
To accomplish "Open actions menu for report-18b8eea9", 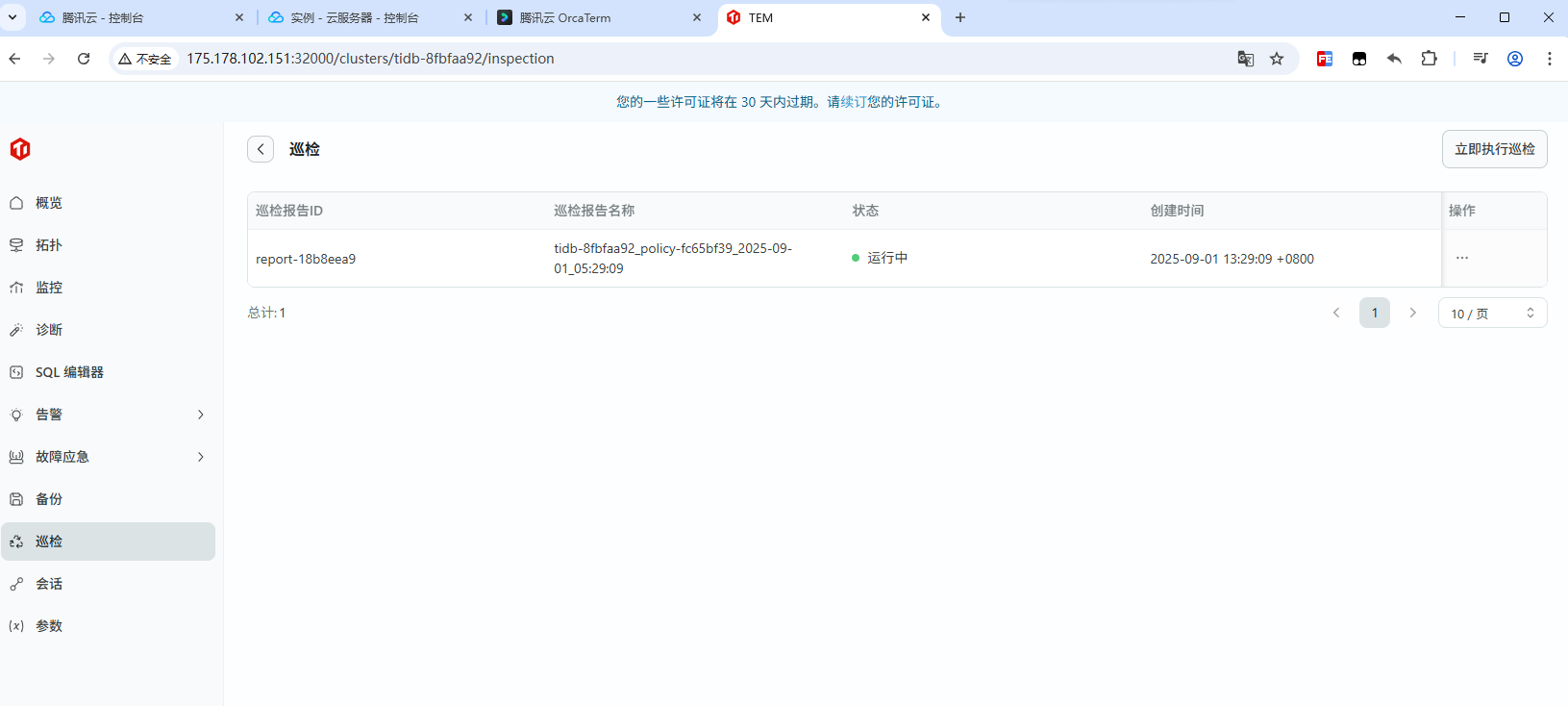I will pyautogui.click(x=1462, y=258).
